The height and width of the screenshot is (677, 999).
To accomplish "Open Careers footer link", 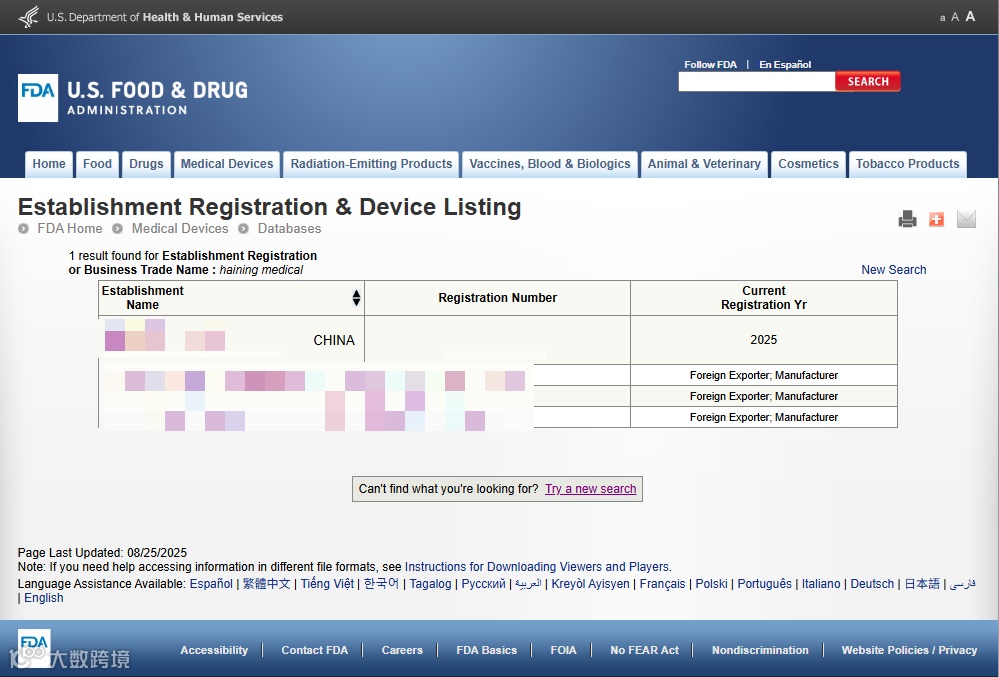I will tap(402, 650).
